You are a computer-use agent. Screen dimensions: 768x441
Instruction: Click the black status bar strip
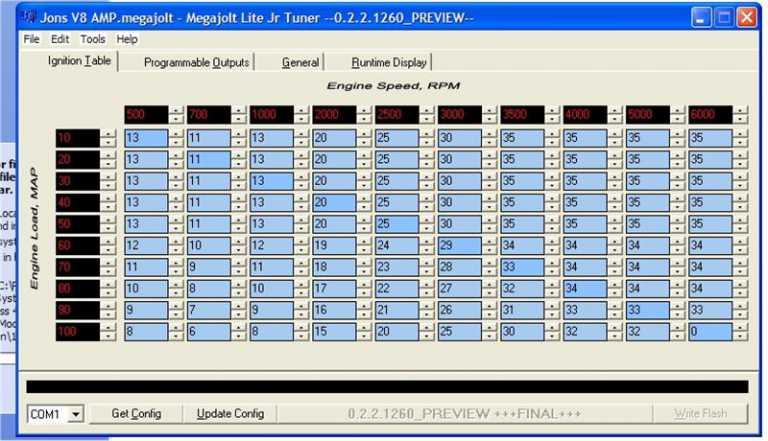[386, 386]
